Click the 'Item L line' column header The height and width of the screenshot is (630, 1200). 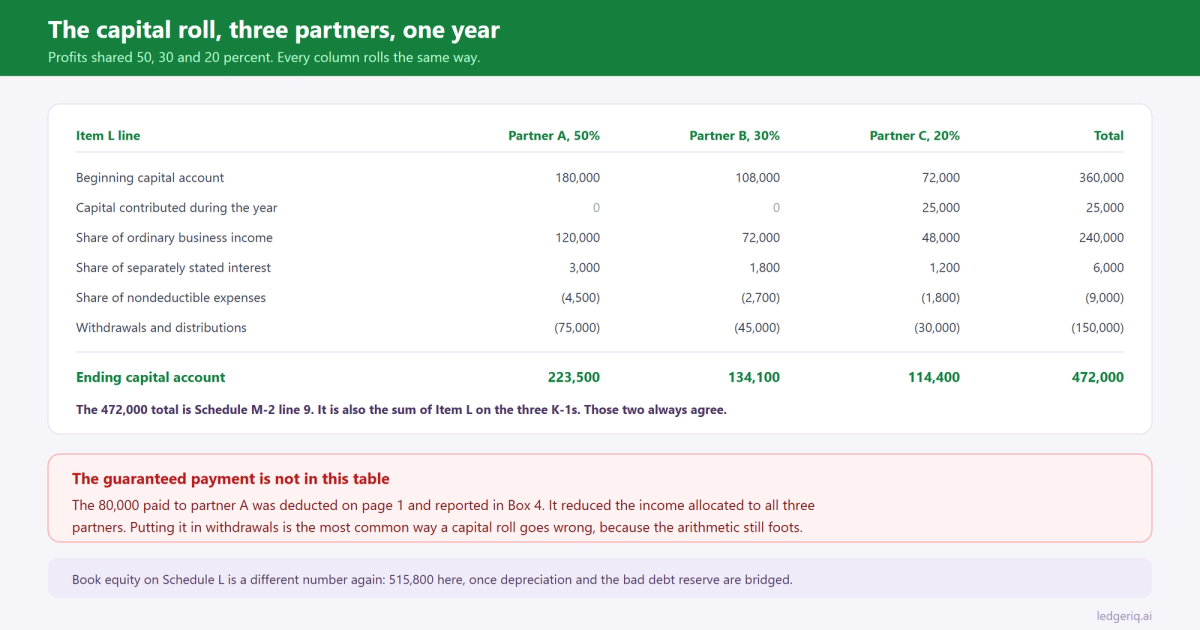click(108, 136)
